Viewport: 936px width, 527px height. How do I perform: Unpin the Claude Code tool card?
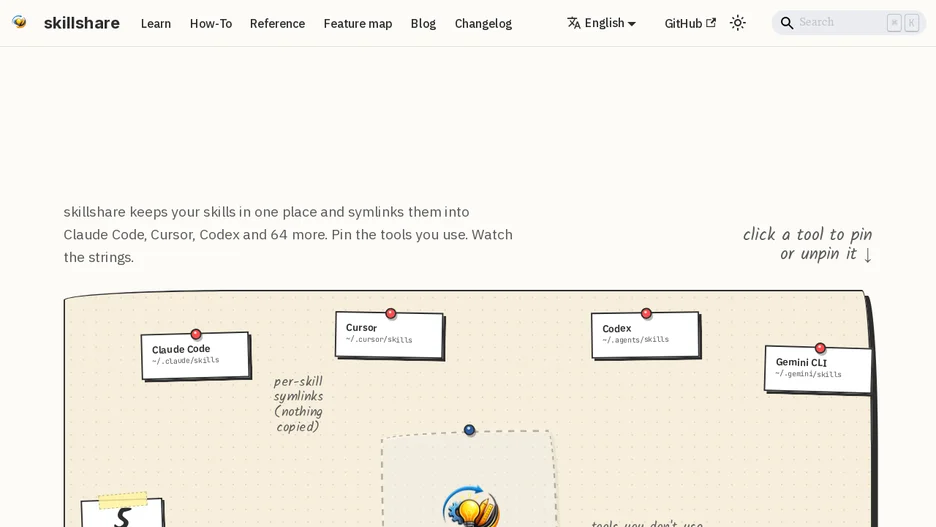point(195,356)
